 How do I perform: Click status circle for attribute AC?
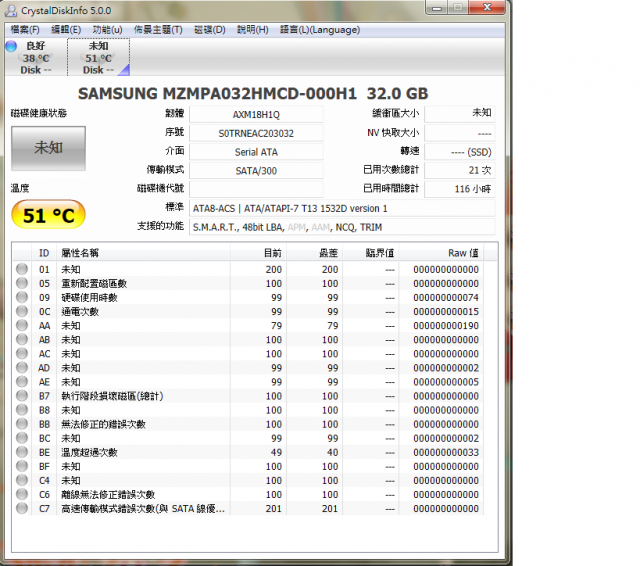[22, 353]
